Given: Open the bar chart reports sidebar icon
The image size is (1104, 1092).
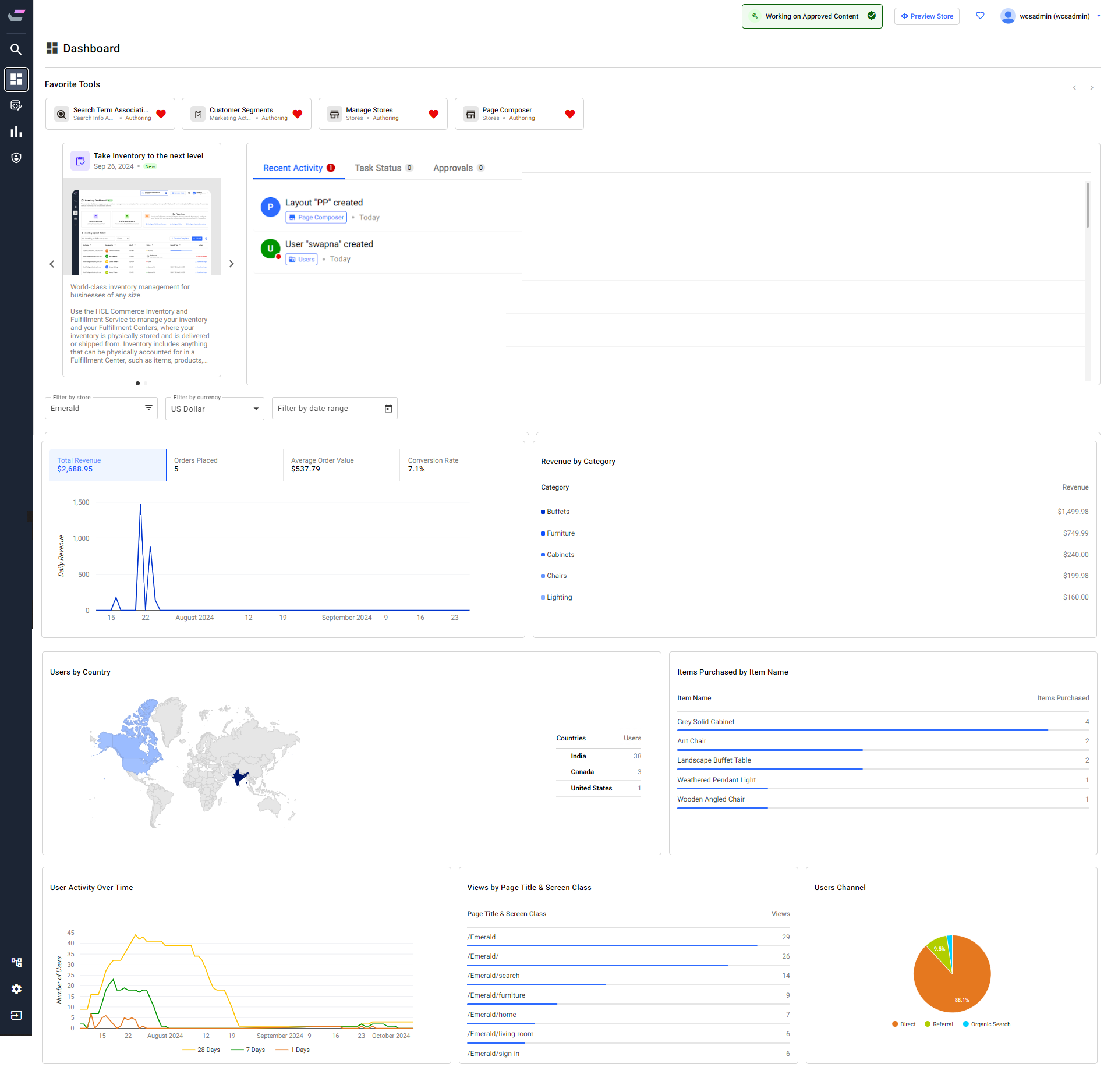Looking at the screenshot, I should 16,132.
